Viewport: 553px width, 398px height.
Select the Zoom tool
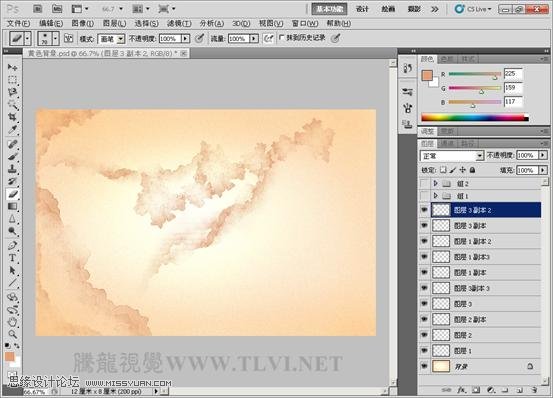point(13,334)
